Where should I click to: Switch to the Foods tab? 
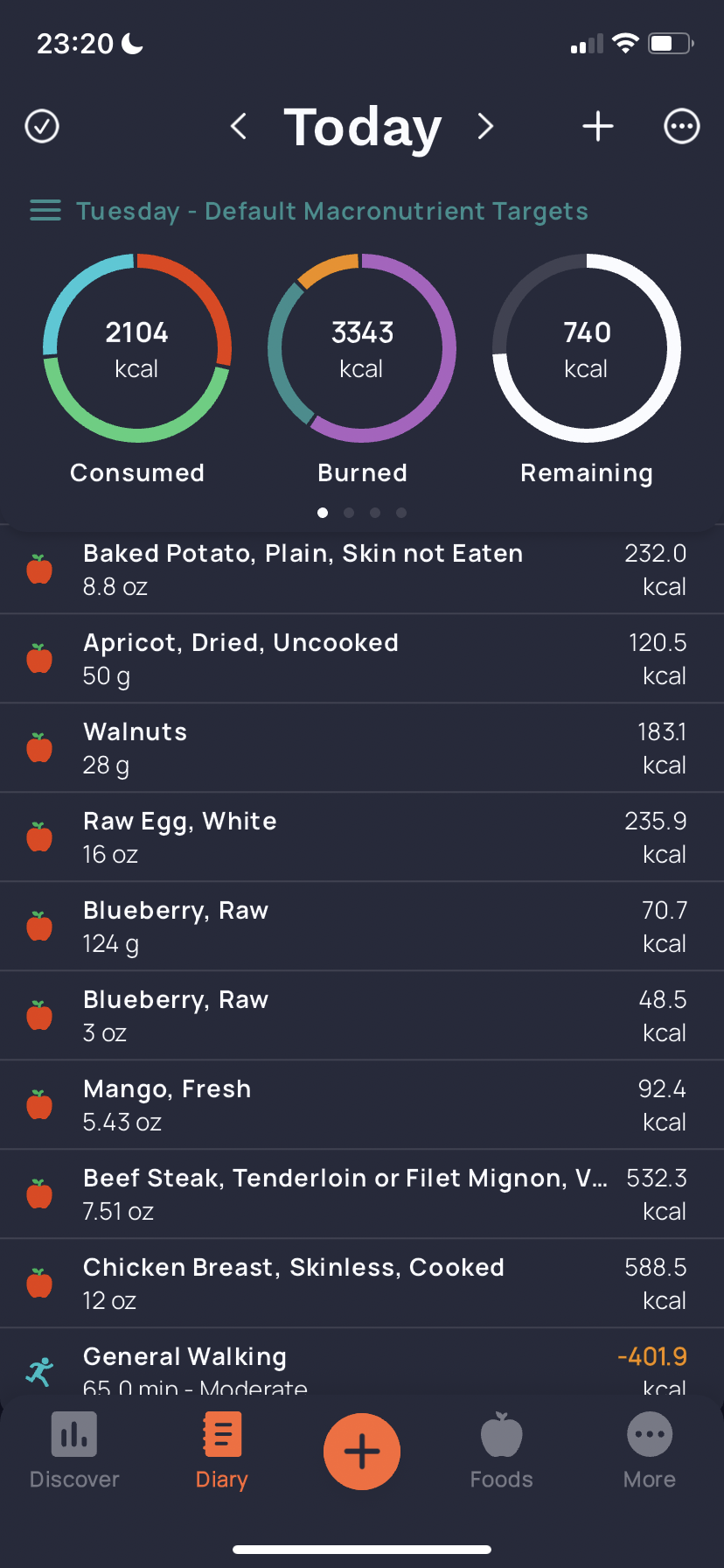(x=502, y=1452)
